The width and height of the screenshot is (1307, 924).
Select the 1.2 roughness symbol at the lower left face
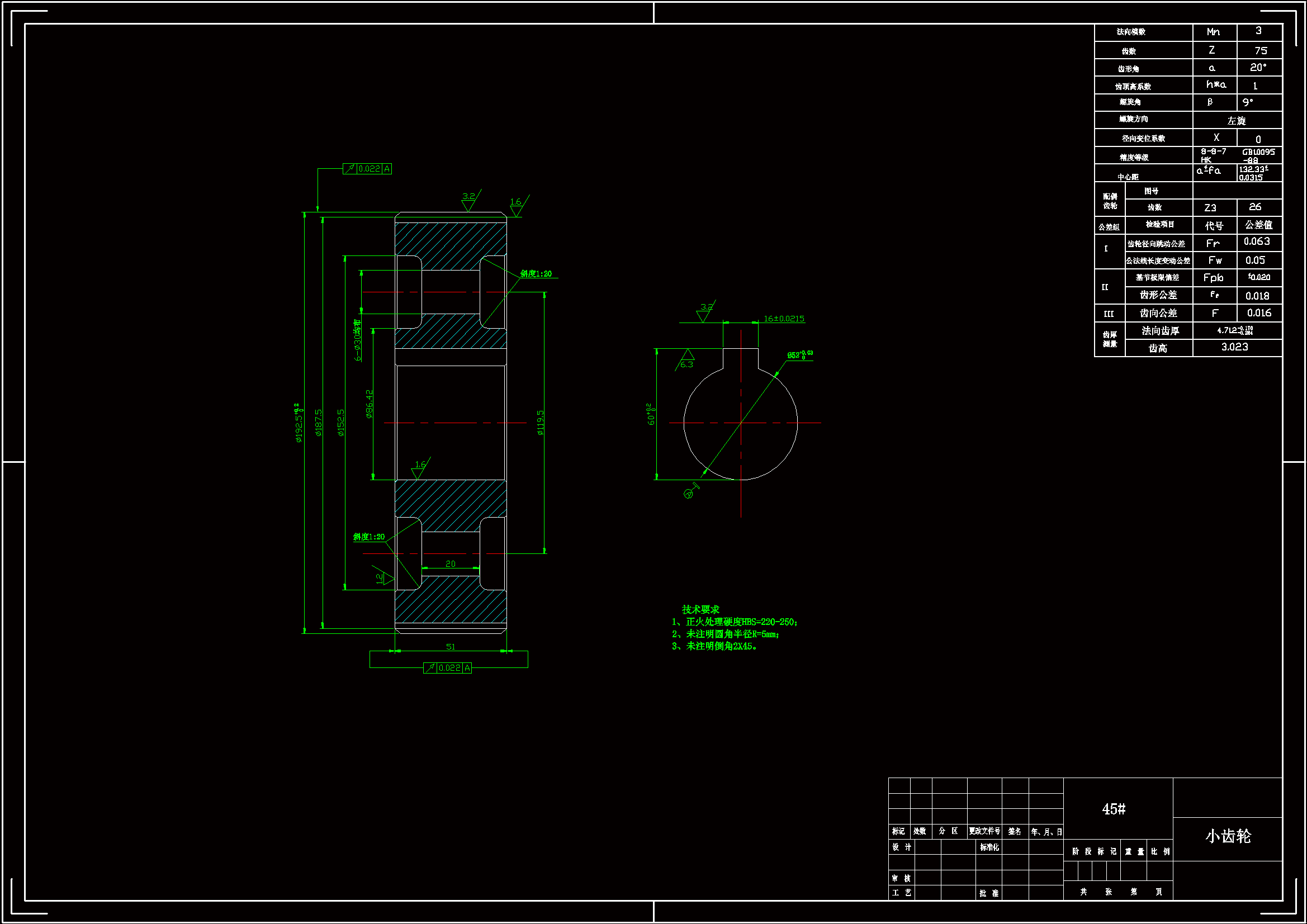(383, 579)
